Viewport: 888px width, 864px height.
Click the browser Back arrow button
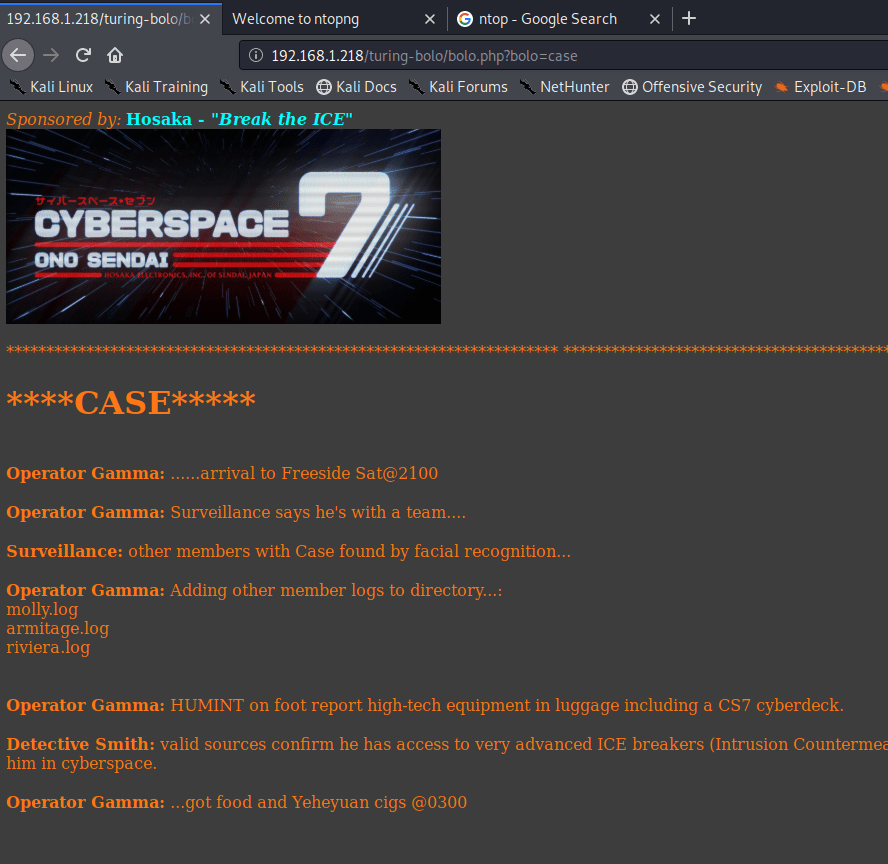18,55
